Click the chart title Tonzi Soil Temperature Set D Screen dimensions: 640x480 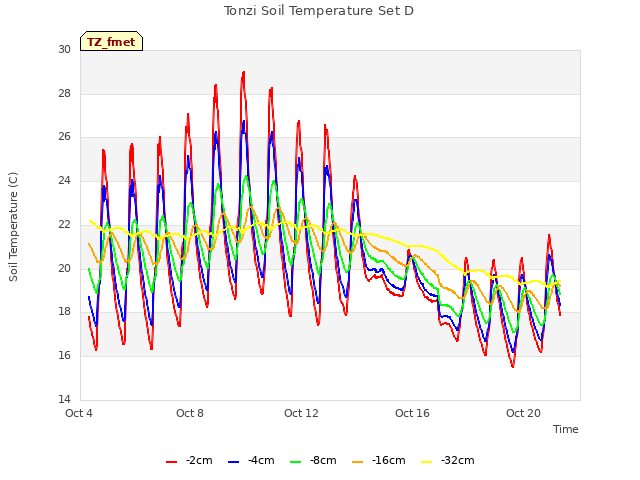319,11
